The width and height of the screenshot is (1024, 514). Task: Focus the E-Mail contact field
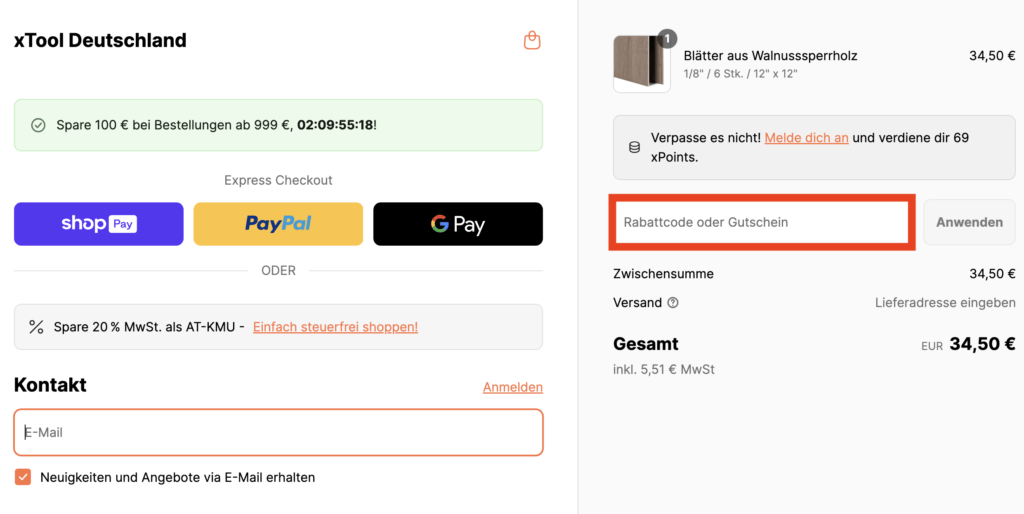(278, 432)
